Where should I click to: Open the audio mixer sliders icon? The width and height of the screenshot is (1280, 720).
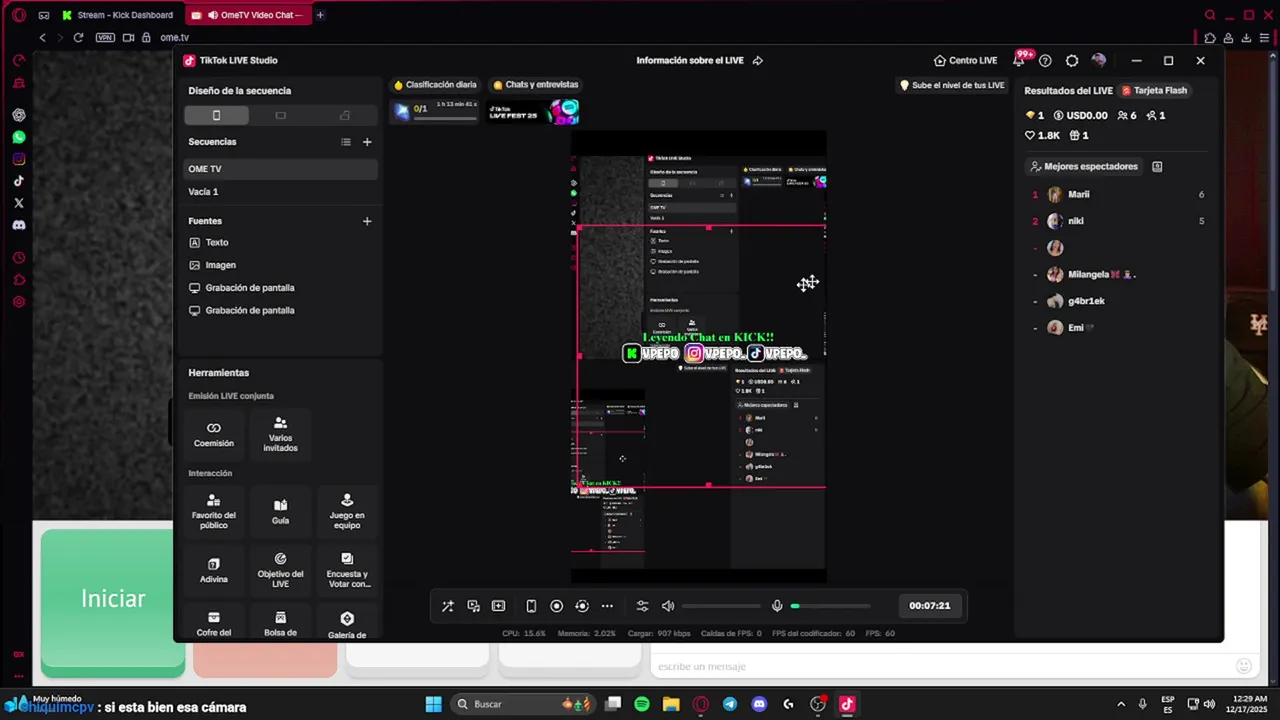click(x=642, y=606)
